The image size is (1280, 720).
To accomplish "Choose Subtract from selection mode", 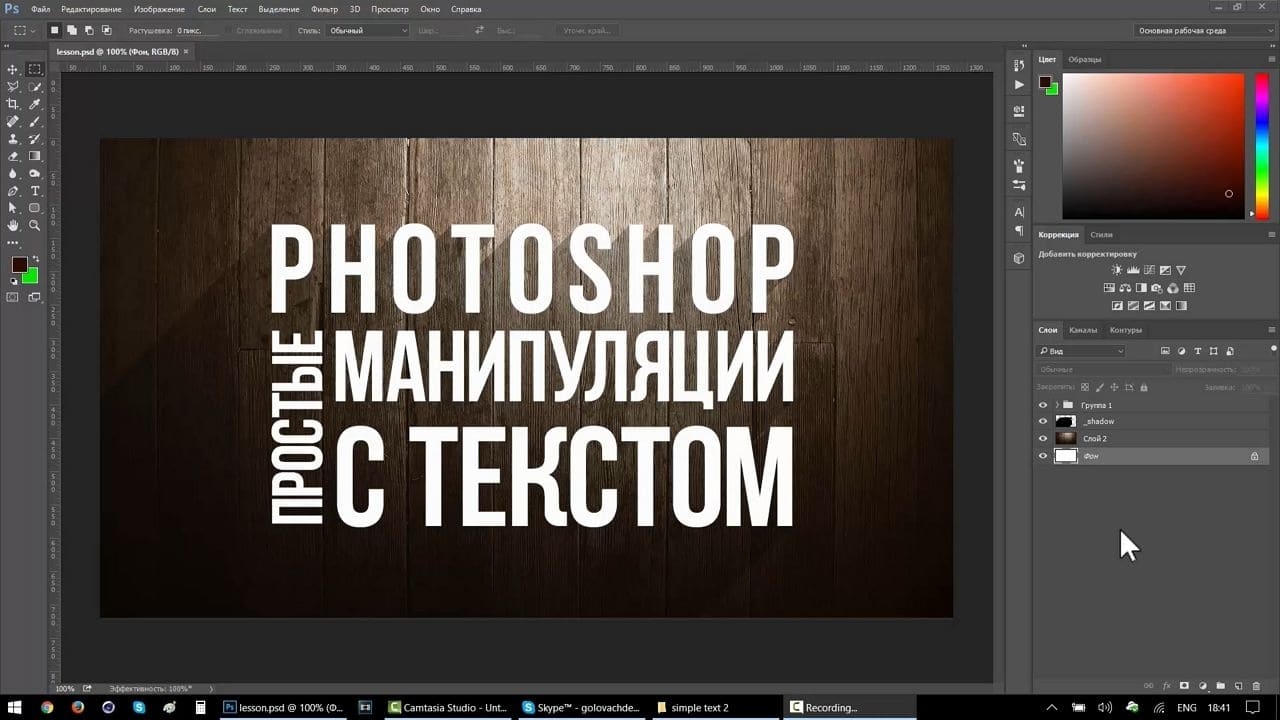I will (90, 30).
